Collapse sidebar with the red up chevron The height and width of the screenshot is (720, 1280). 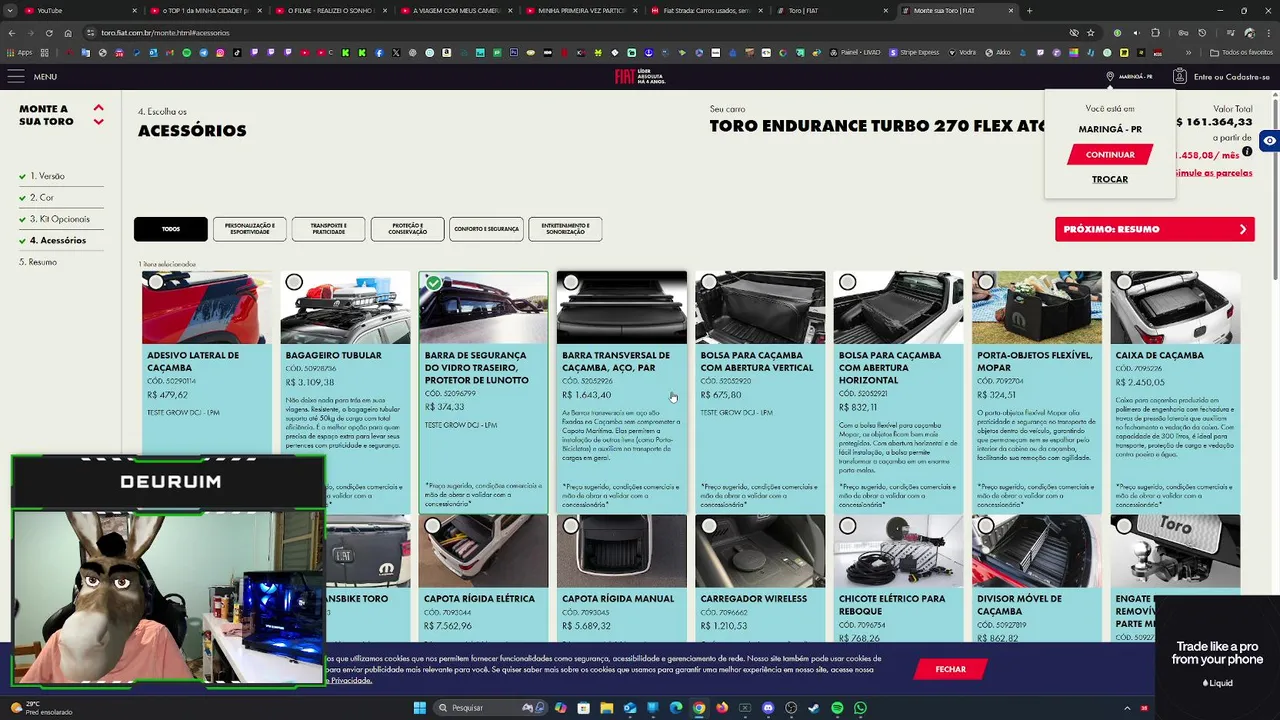pyautogui.click(x=98, y=107)
